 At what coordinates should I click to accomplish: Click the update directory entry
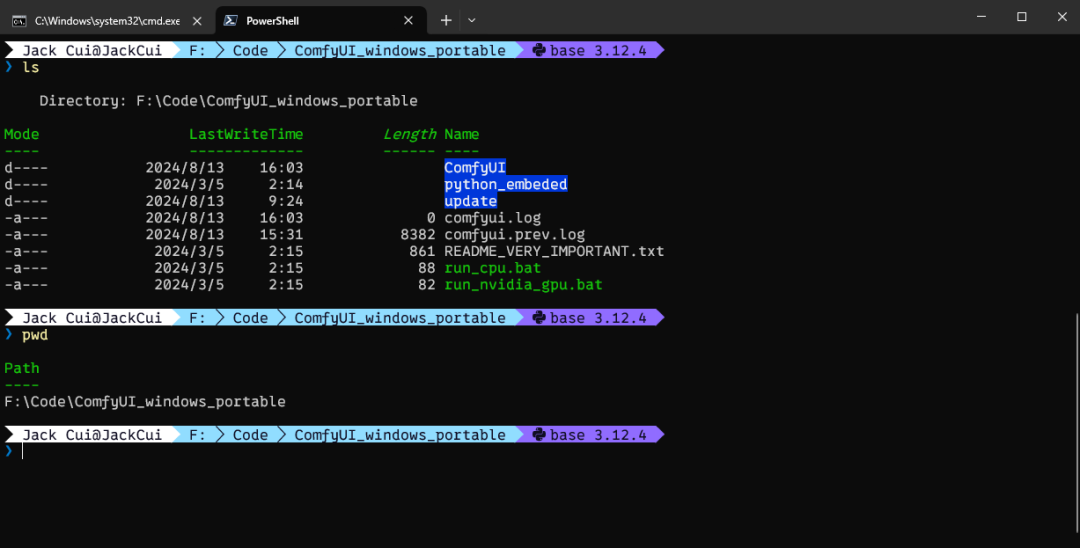(470, 201)
